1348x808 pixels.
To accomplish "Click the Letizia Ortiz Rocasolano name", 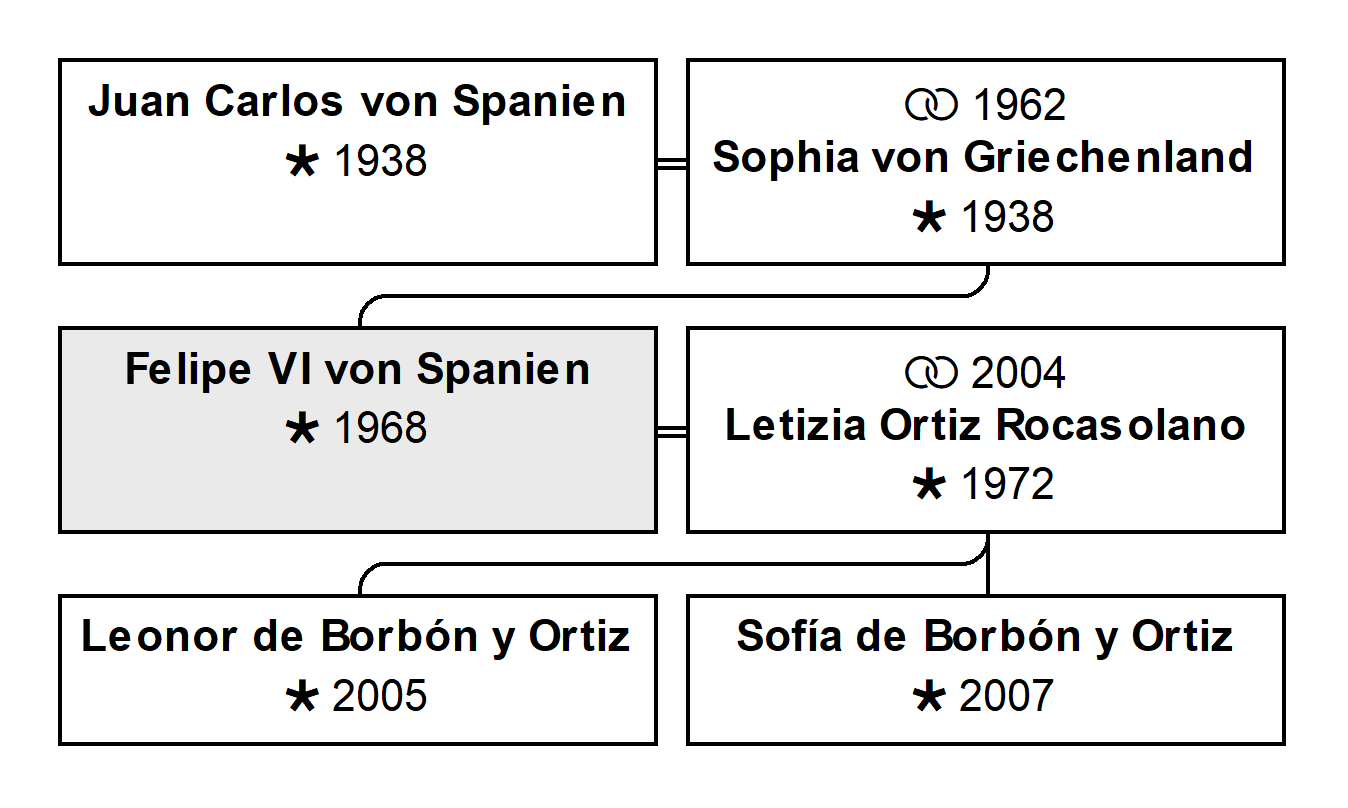I will 985,426.
